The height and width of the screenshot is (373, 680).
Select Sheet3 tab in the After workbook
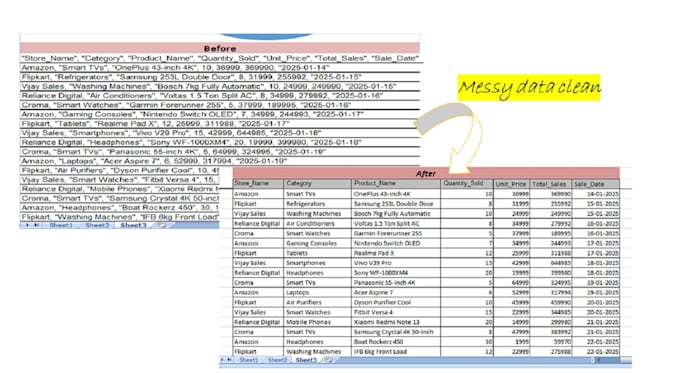click(x=306, y=360)
